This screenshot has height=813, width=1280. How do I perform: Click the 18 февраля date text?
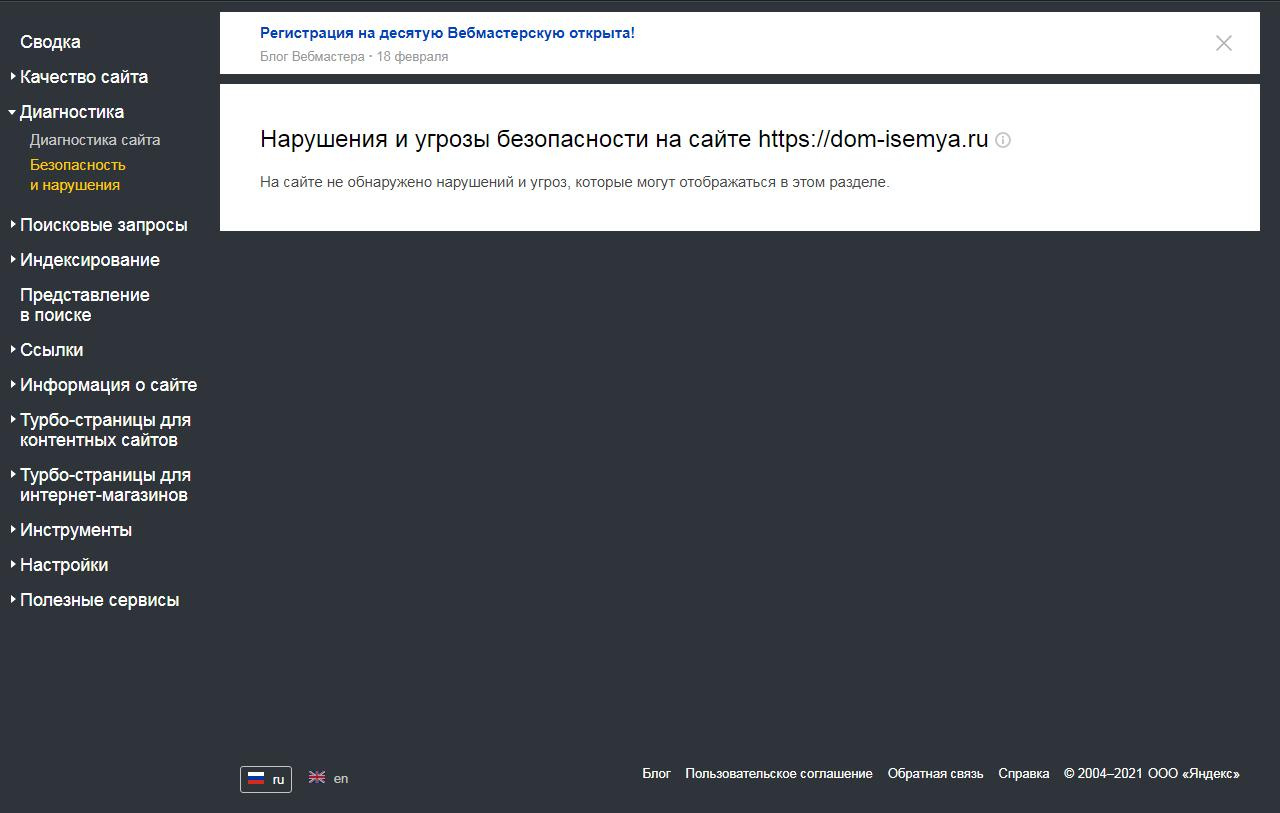coord(412,57)
